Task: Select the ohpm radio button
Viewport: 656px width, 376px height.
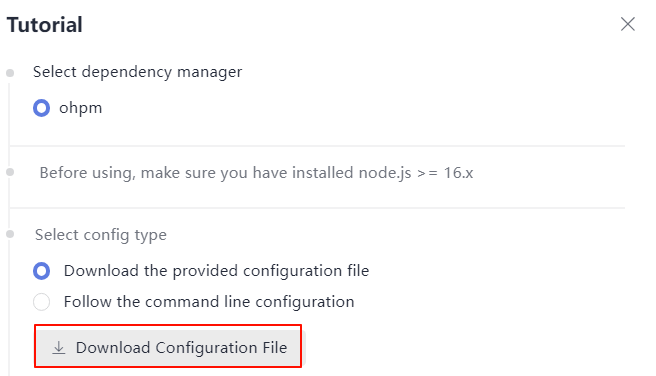Action: 41,108
